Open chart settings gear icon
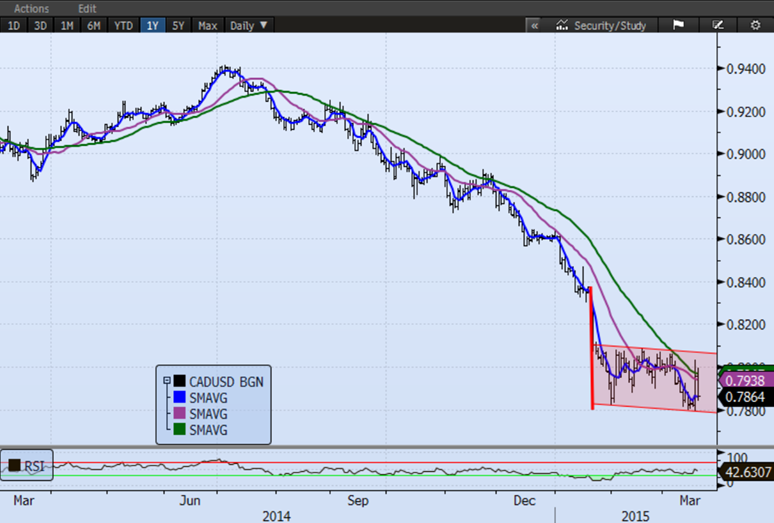 tap(755, 25)
